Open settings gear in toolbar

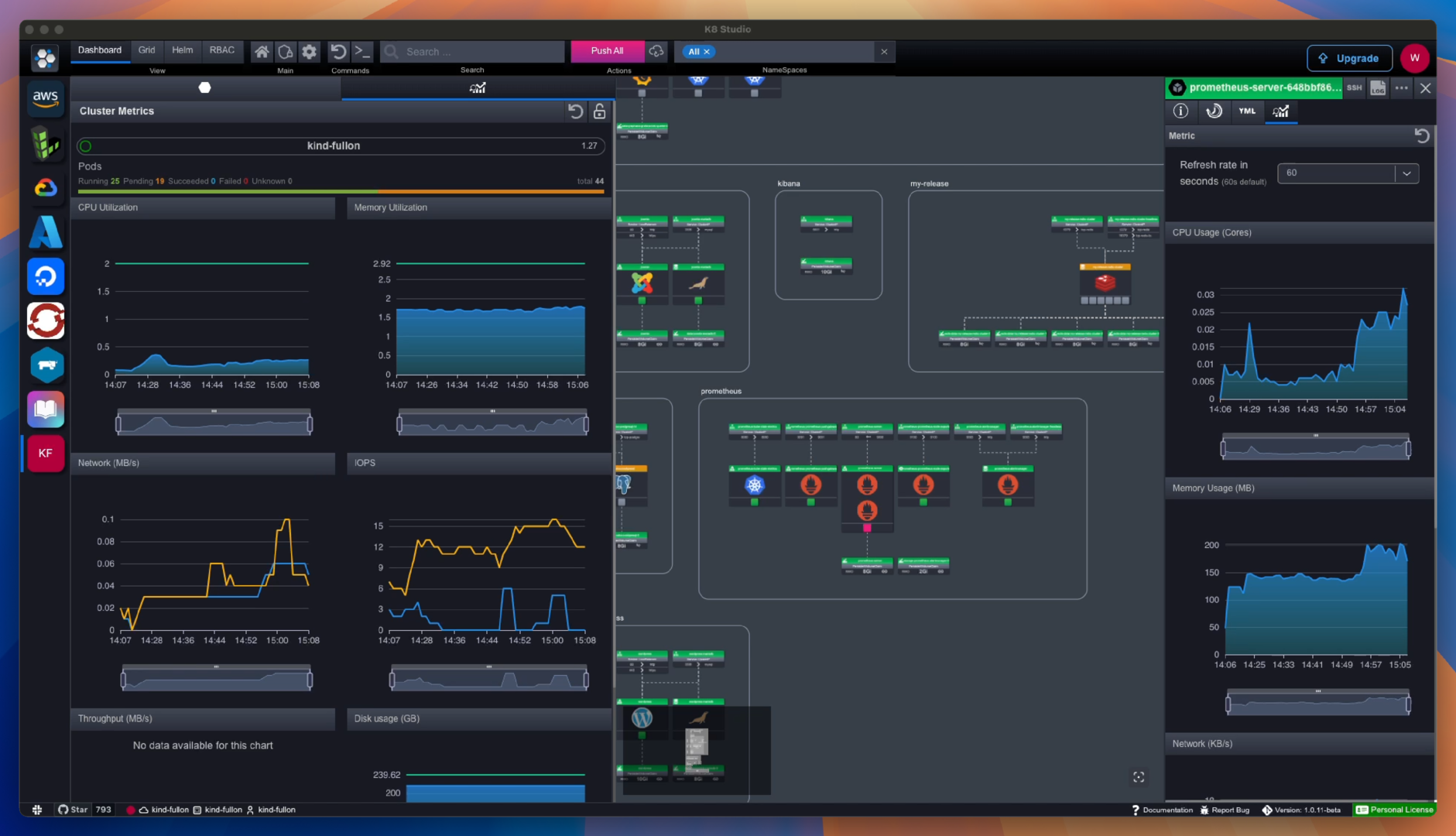point(310,52)
